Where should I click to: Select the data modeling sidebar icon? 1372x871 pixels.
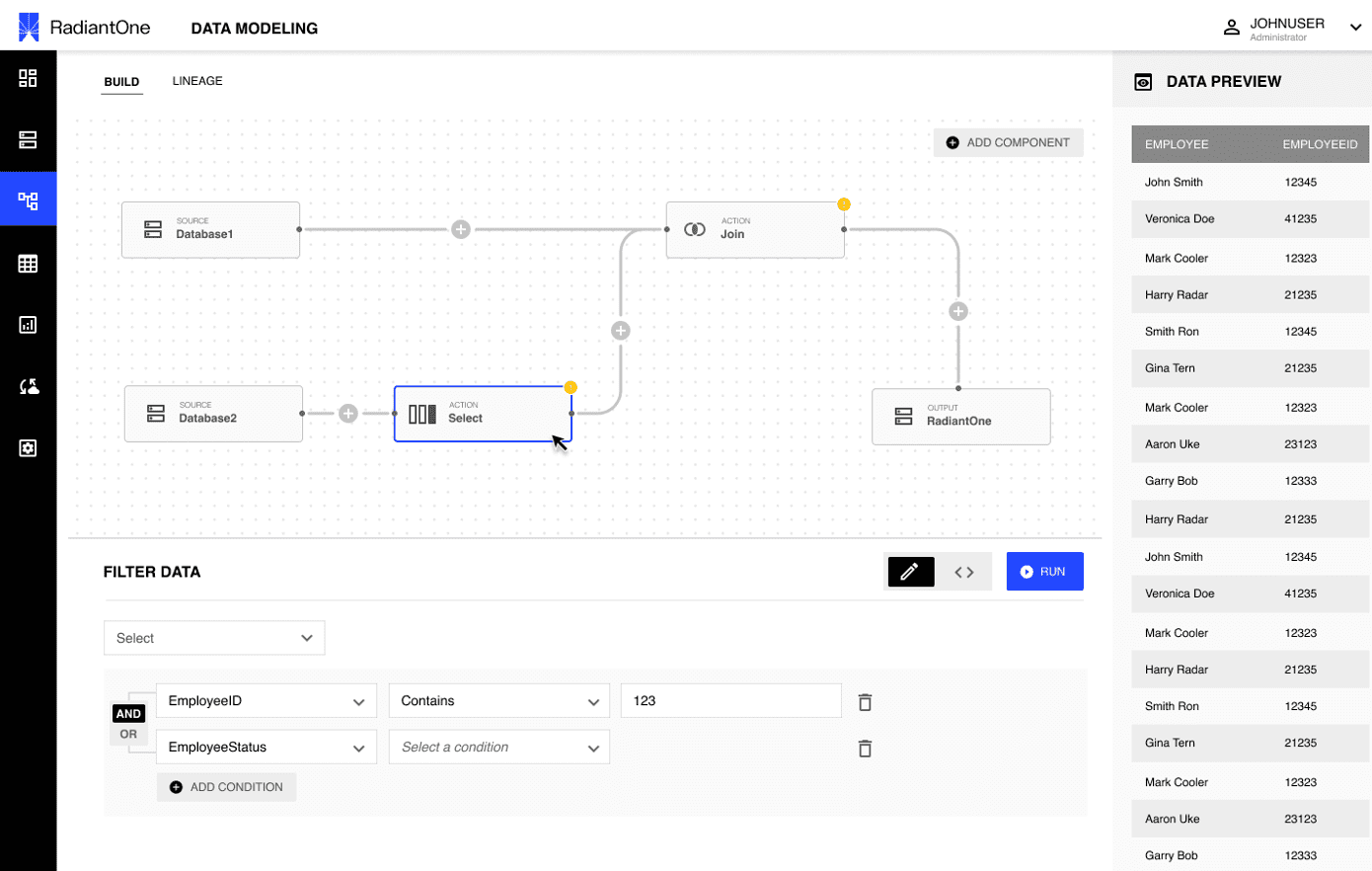click(x=28, y=200)
